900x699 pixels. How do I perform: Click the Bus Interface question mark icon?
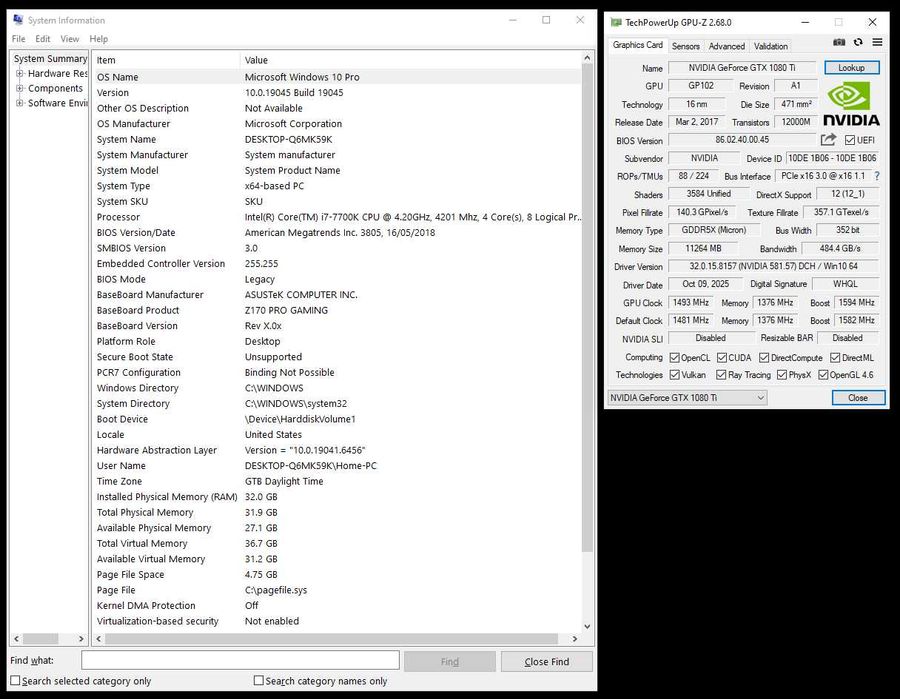click(877, 176)
